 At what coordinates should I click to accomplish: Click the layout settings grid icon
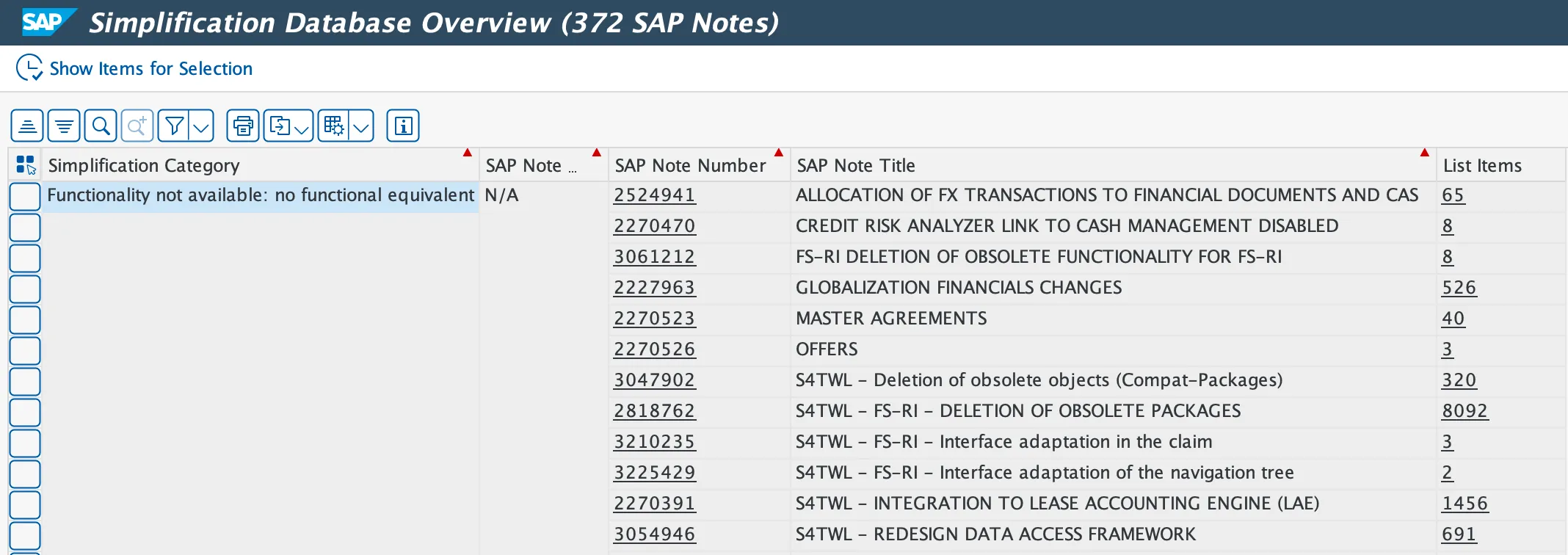point(334,126)
